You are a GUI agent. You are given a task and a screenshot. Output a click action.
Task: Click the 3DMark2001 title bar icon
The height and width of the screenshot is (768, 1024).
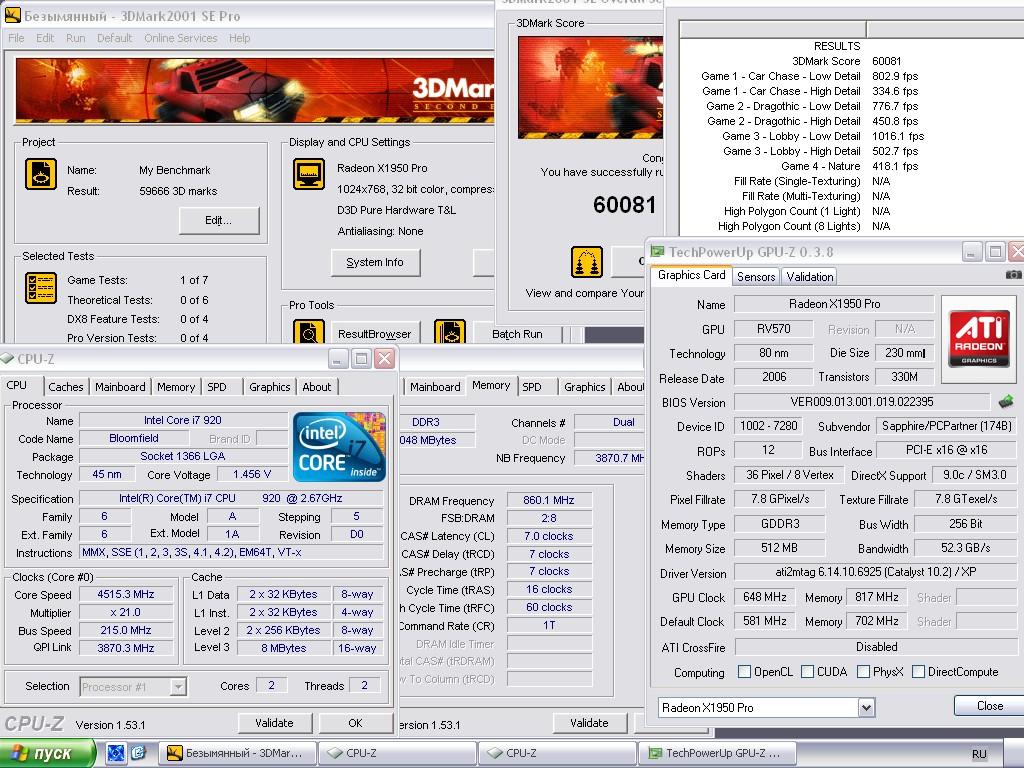(12, 15)
